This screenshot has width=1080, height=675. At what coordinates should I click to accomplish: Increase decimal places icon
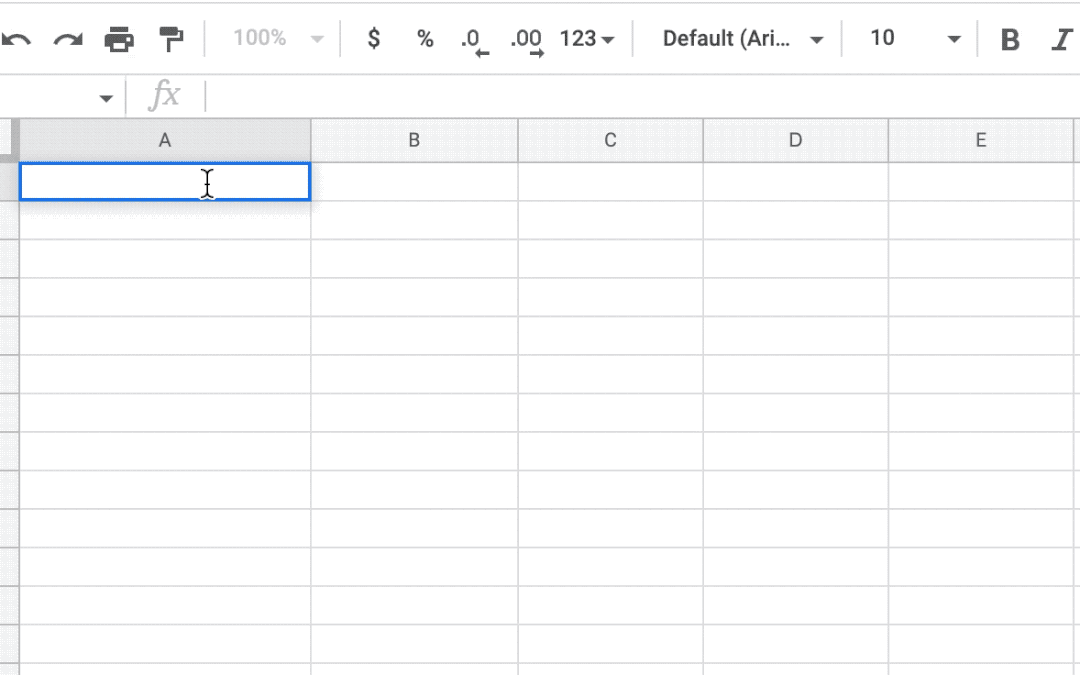click(526, 40)
